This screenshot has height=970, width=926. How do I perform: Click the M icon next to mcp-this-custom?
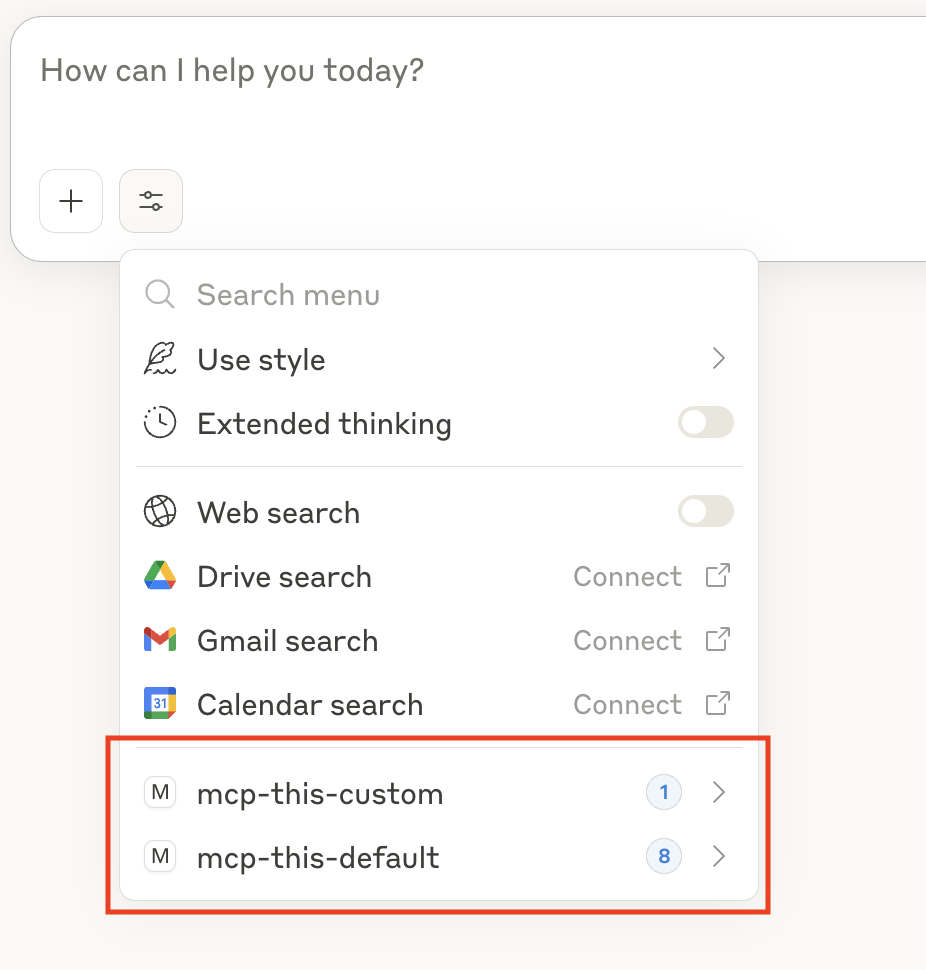click(x=160, y=792)
